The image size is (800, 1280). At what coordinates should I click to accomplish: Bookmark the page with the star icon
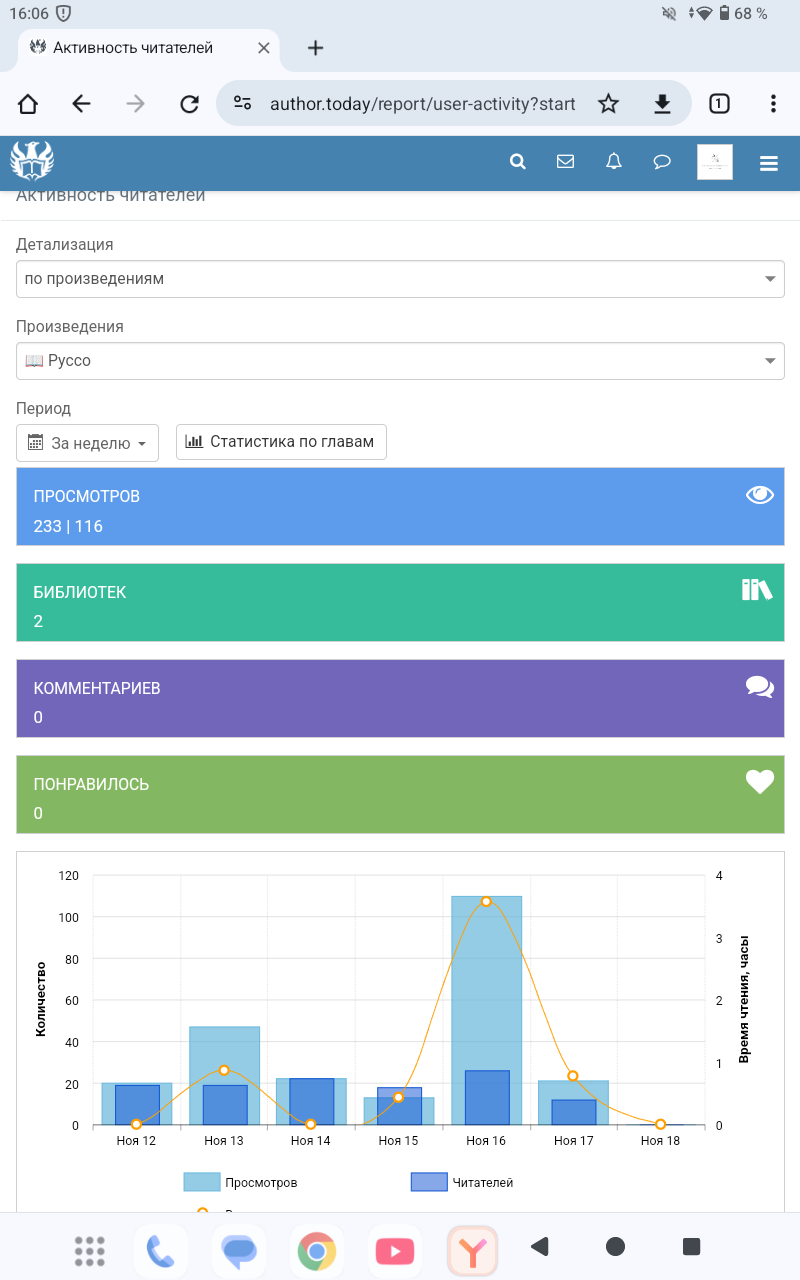[608, 104]
